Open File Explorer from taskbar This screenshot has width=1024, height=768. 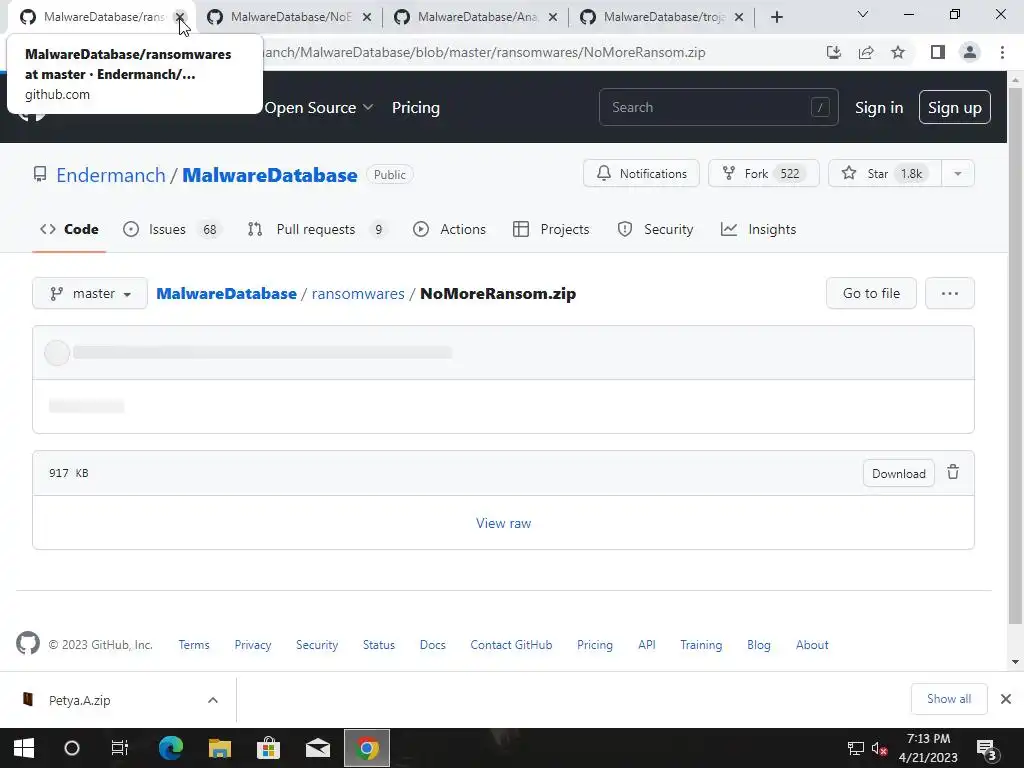pyautogui.click(x=220, y=748)
